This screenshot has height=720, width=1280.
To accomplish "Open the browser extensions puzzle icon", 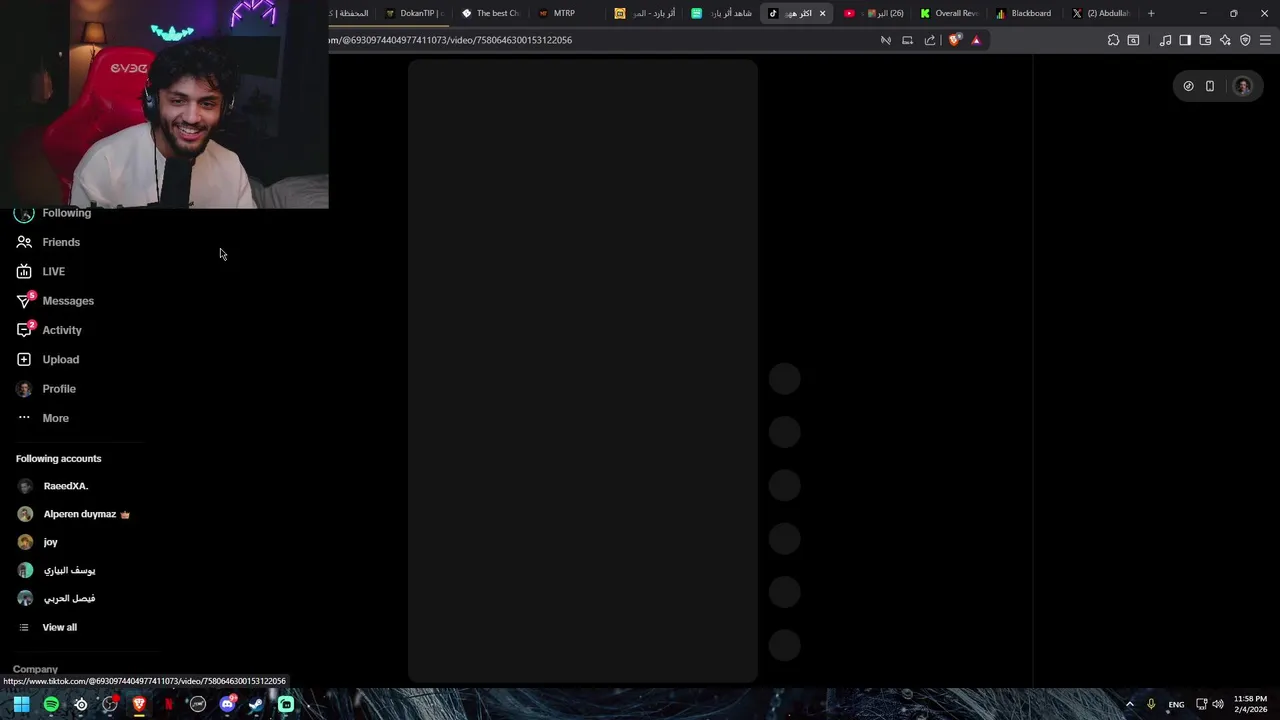I will pyautogui.click(x=1113, y=40).
